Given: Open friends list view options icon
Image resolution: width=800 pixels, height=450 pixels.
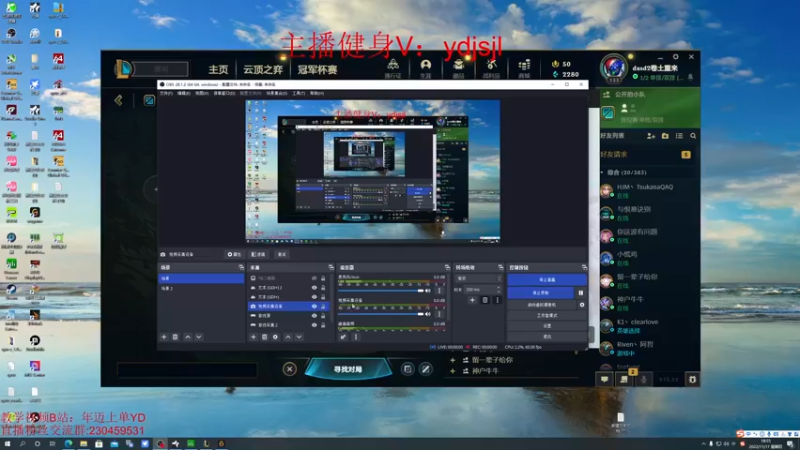Looking at the screenshot, I should [x=679, y=136].
